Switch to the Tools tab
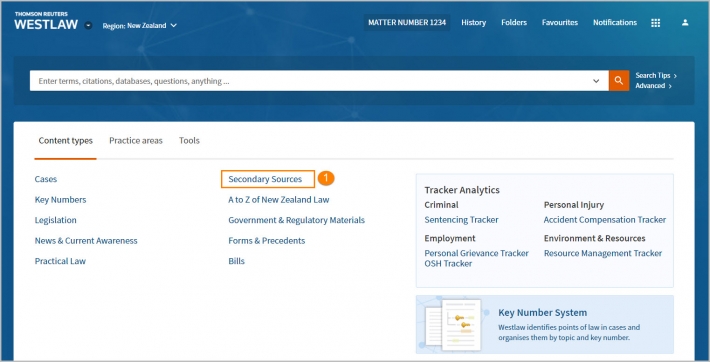This screenshot has height=362, width=710. pos(189,140)
